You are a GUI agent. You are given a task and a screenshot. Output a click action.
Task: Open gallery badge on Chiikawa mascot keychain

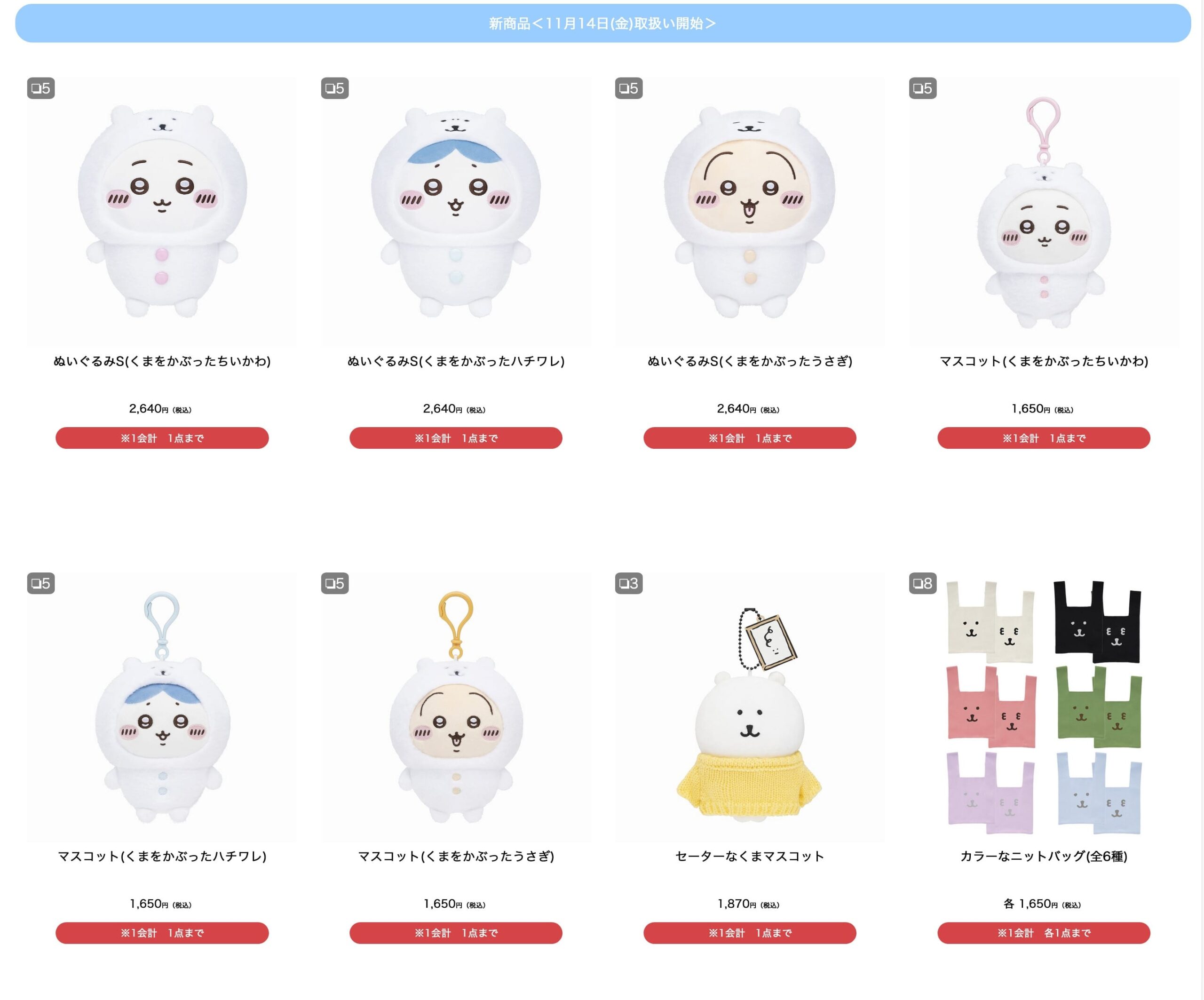[x=922, y=88]
